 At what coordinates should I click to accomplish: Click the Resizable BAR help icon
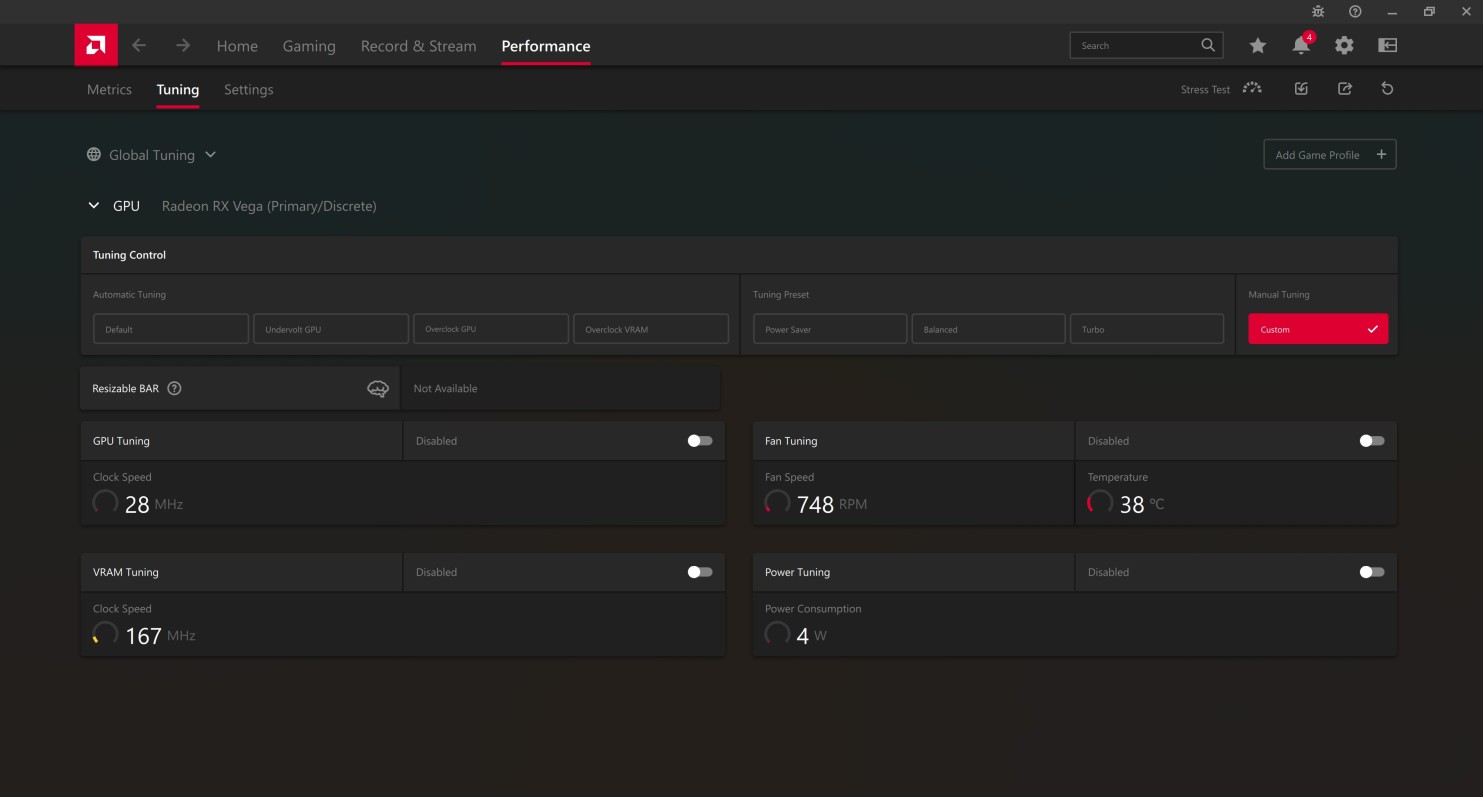tap(174, 389)
